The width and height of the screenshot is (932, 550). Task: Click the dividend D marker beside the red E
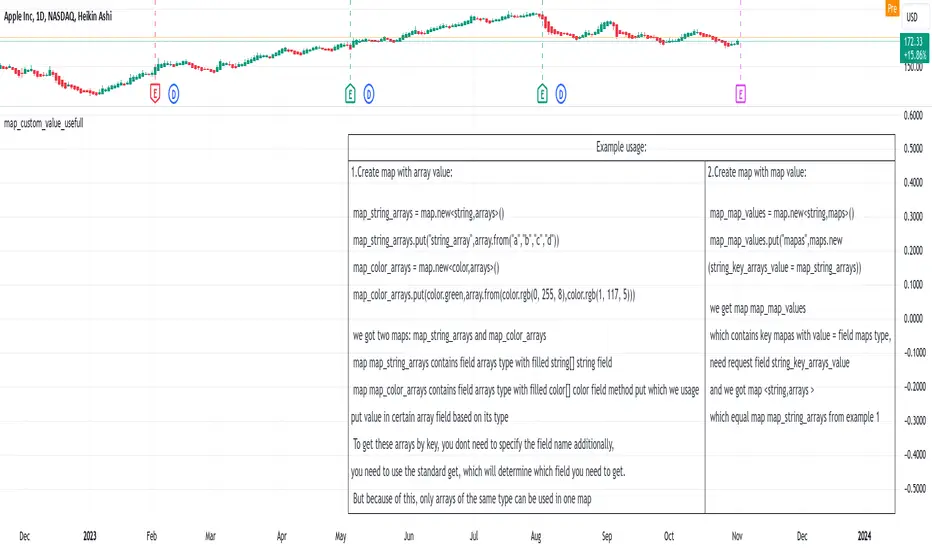174,94
